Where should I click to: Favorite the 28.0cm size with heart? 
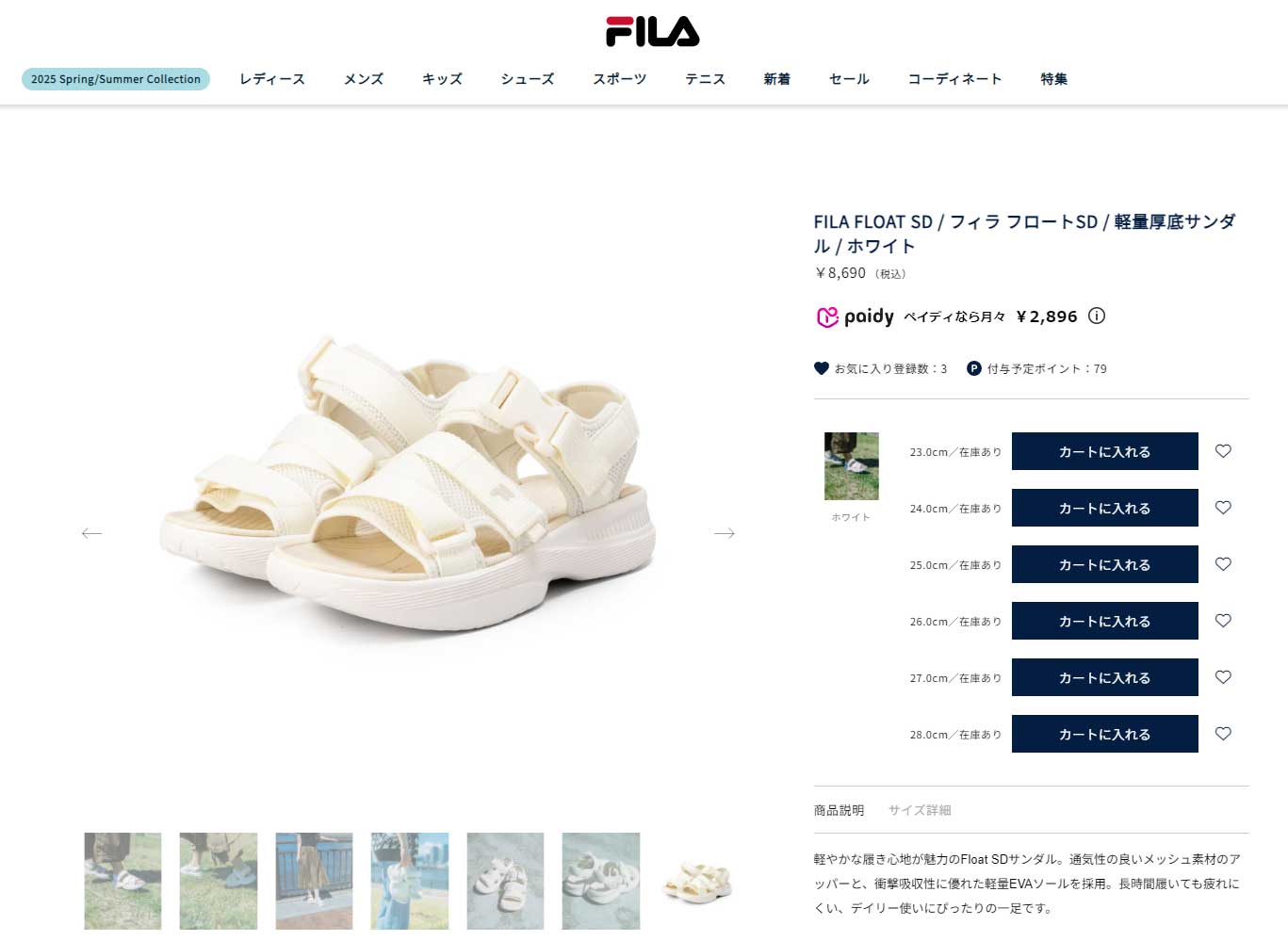pyautogui.click(x=1223, y=734)
